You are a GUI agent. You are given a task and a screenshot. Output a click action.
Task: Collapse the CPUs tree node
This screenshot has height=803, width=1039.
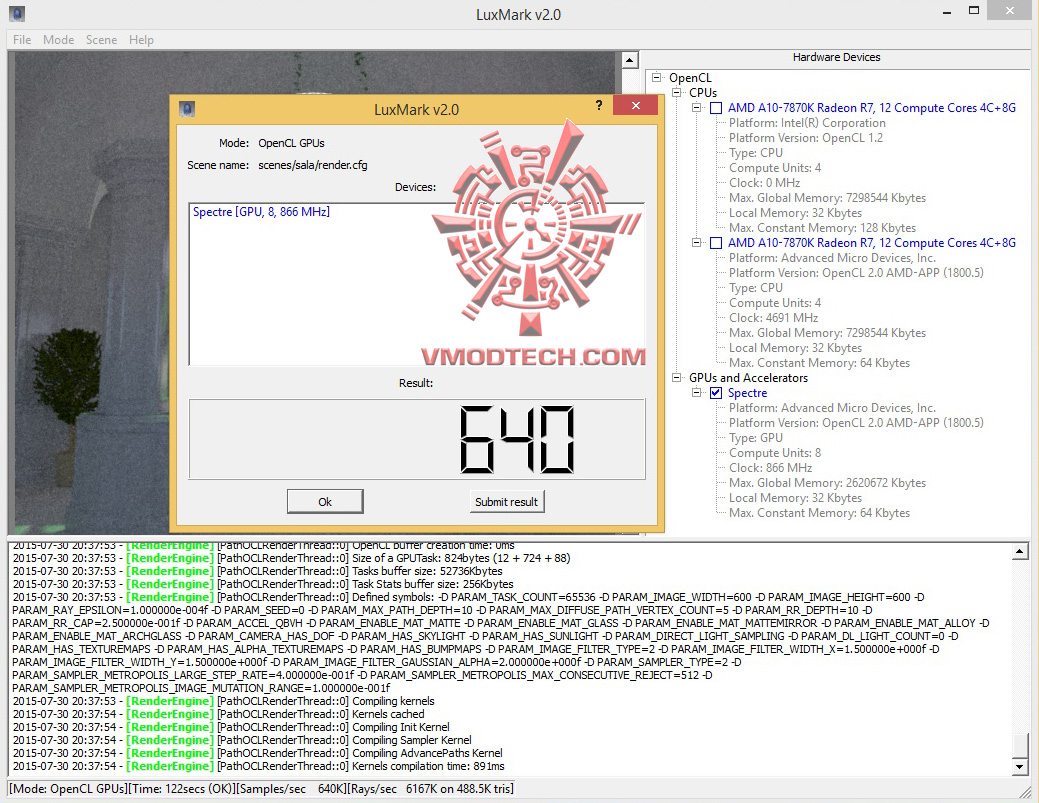pos(677,93)
